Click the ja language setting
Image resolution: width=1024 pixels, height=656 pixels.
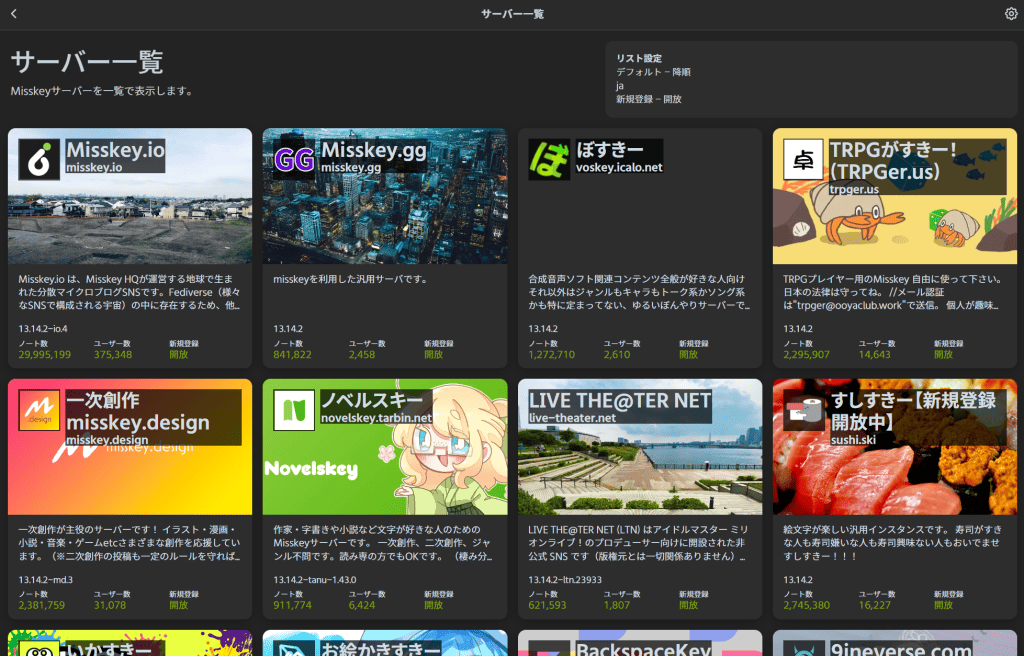[620, 86]
